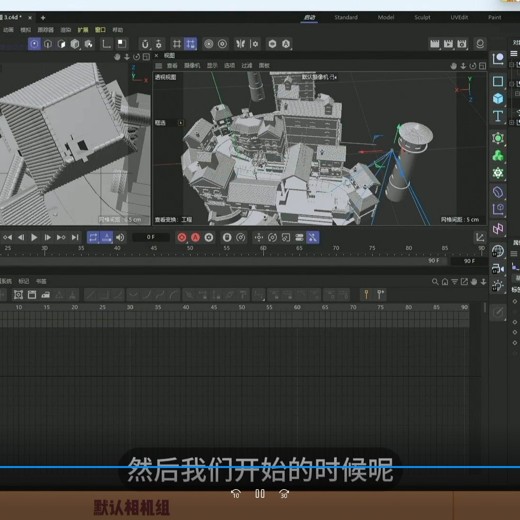Click the frame all icon in dope sheet toolbar
This screenshot has height=520, width=520.
(x=18, y=294)
